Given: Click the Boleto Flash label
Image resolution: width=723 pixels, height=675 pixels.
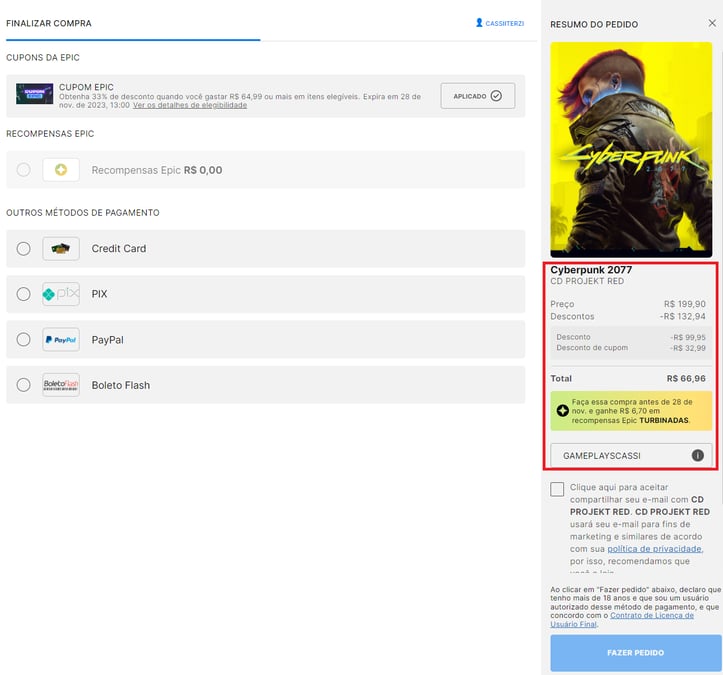Looking at the screenshot, I should coord(121,385).
